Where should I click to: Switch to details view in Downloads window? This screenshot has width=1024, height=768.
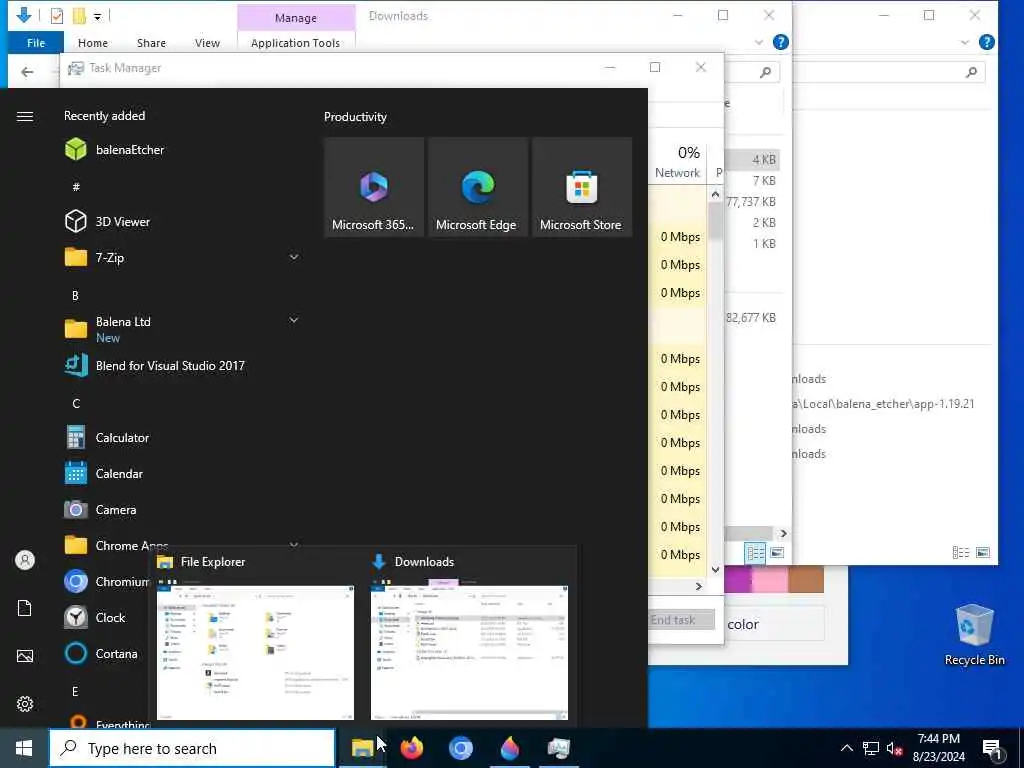[x=756, y=553]
